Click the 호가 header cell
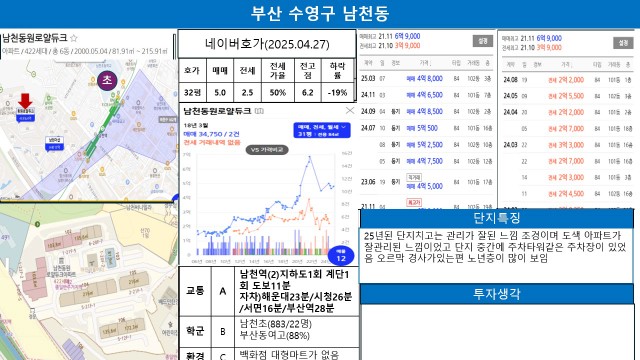The height and width of the screenshot is (360, 640). (192, 71)
